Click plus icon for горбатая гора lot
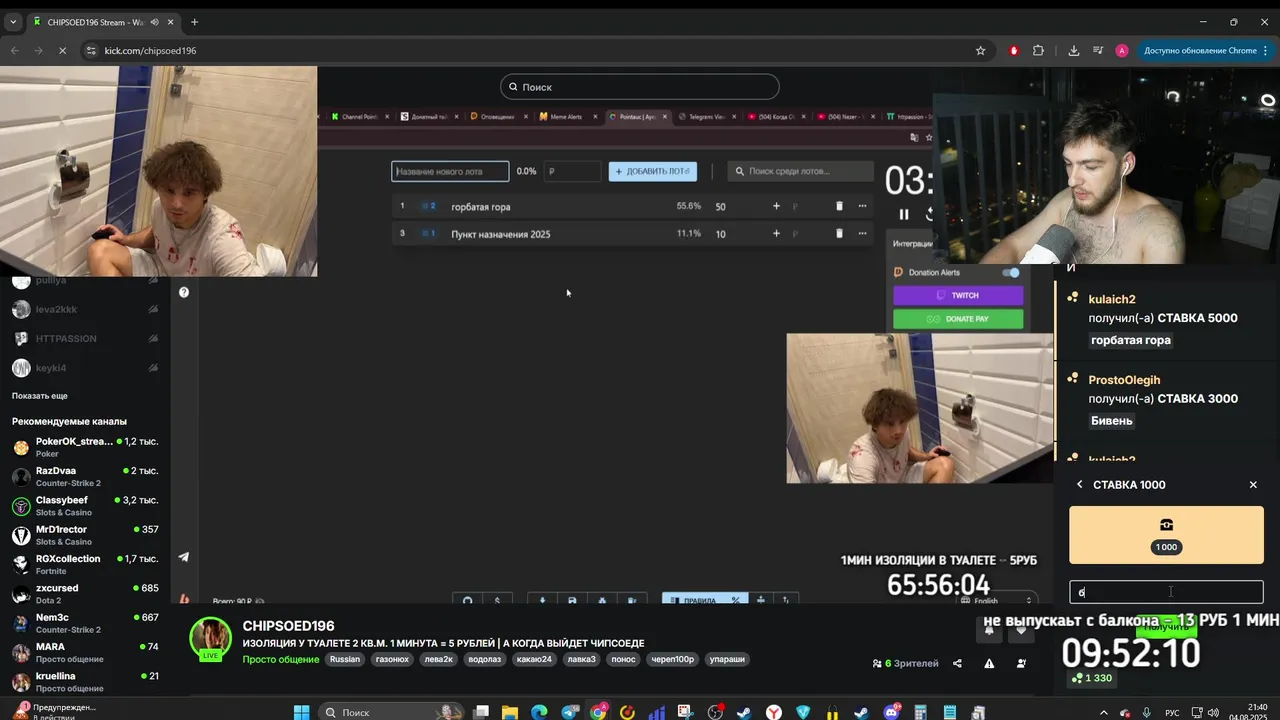 coord(776,206)
